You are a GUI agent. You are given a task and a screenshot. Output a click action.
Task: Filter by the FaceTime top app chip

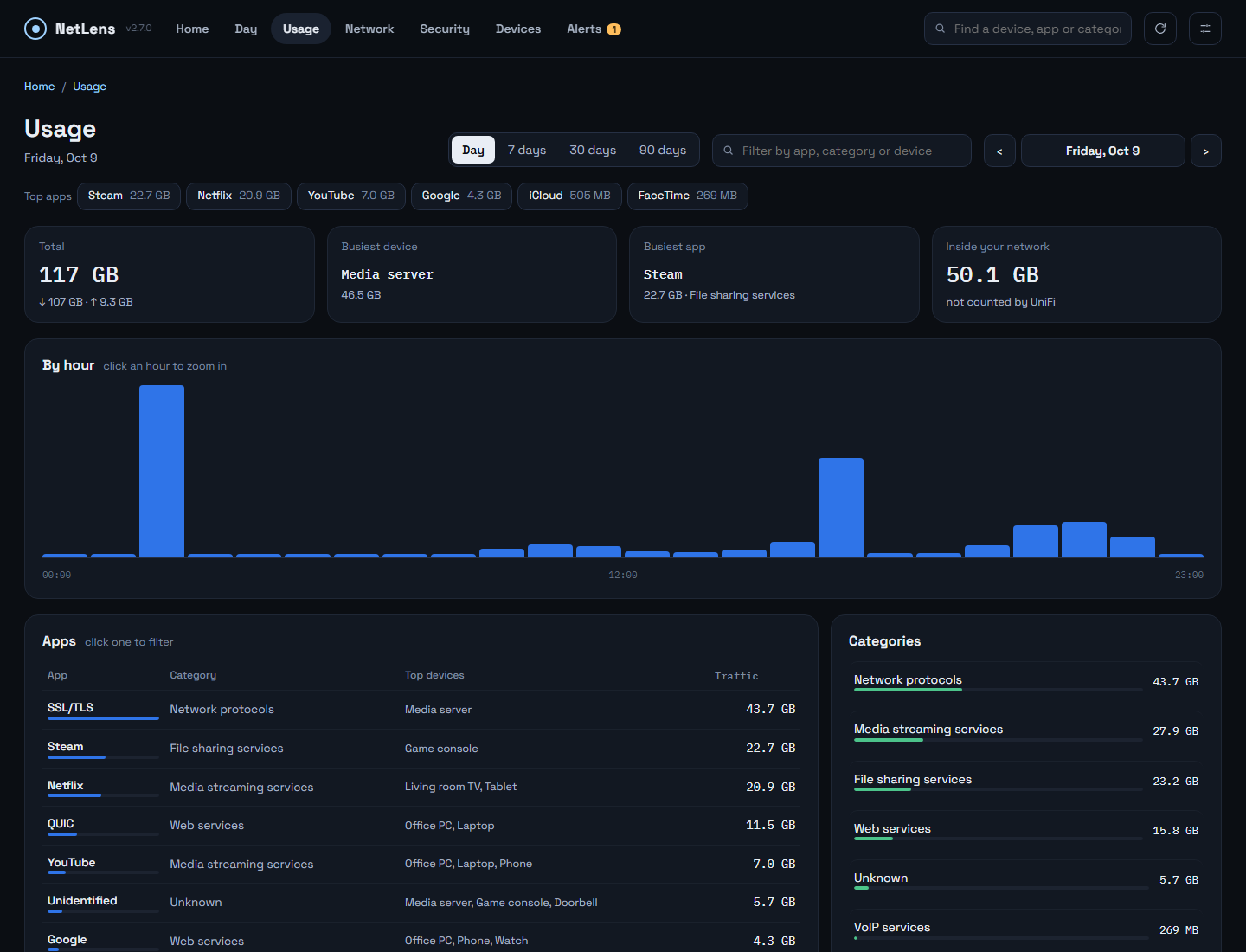point(688,196)
